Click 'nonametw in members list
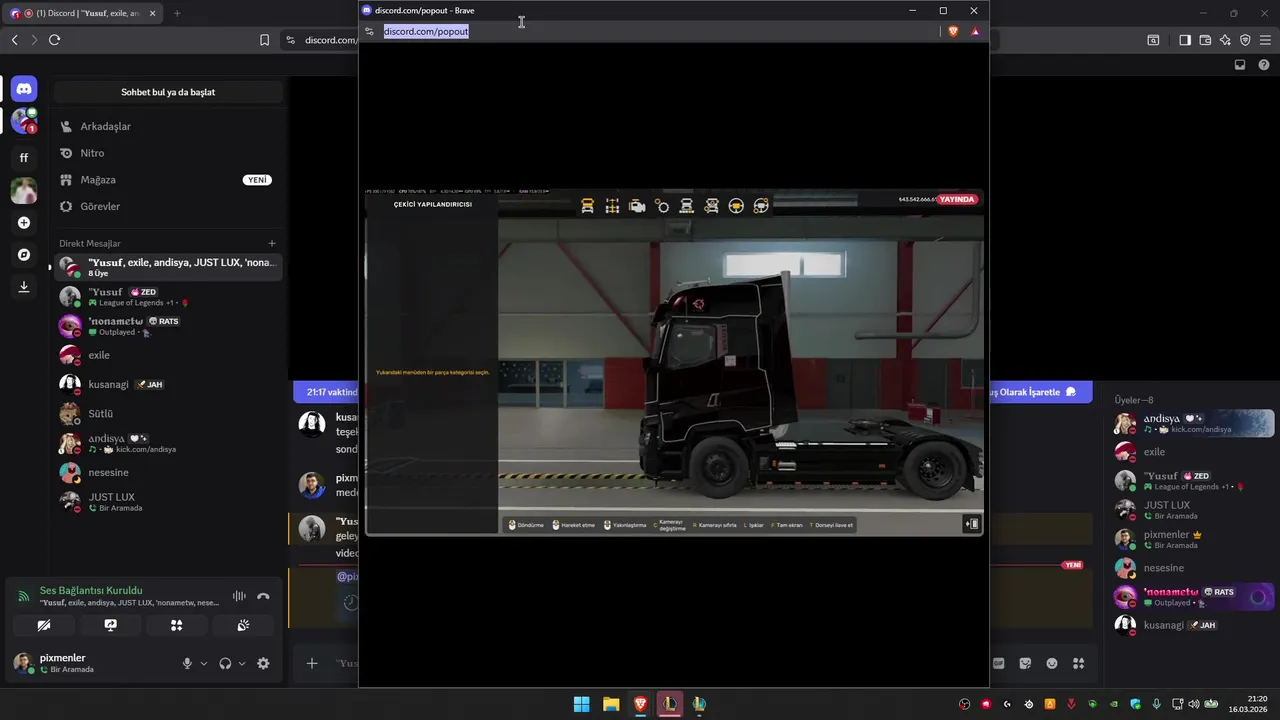The height and width of the screenshot is (720, 1280). [x=1193, y=597]
